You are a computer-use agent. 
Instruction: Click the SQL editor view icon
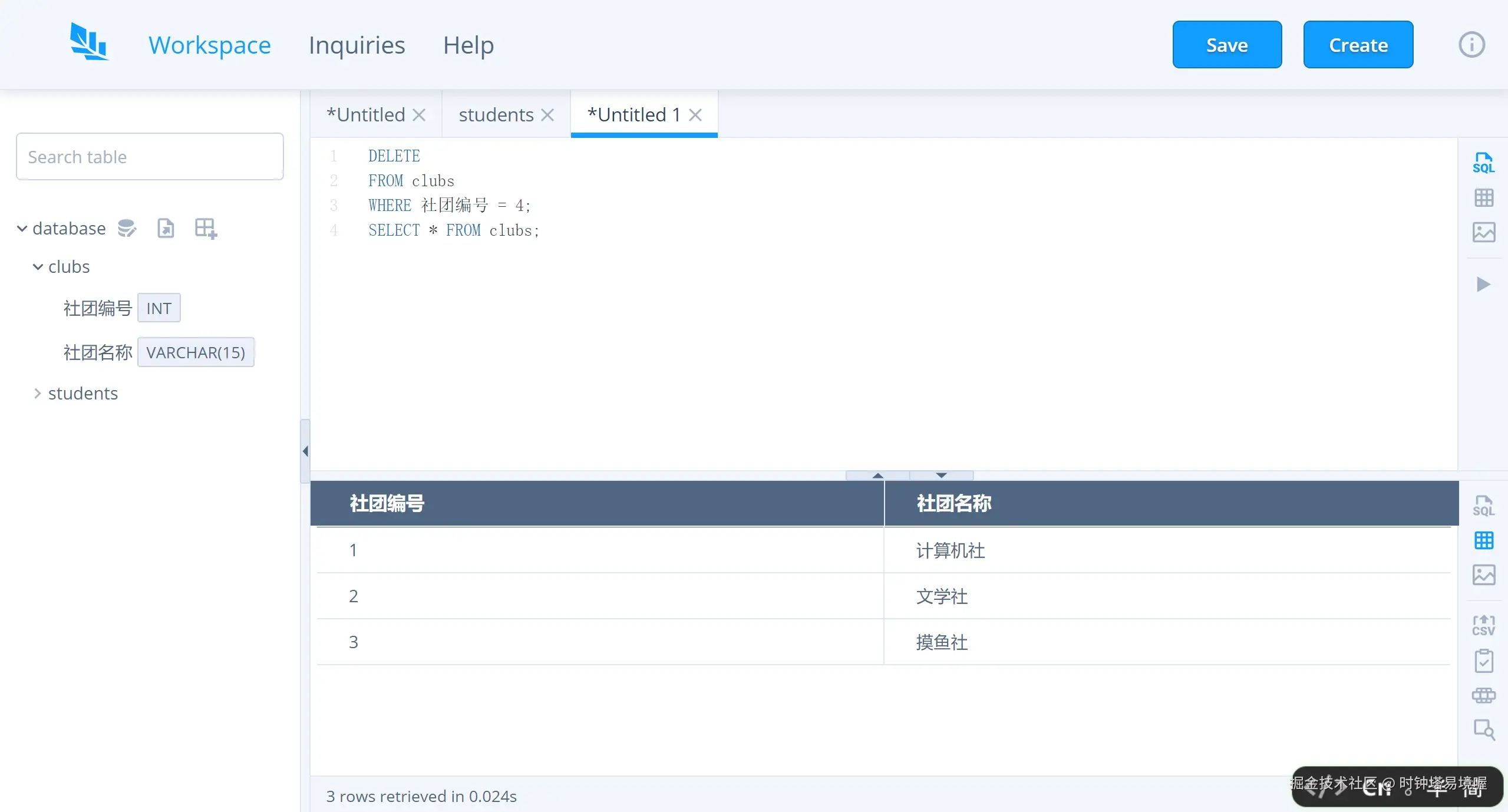pyautogui.click(x=1483, y=163)
